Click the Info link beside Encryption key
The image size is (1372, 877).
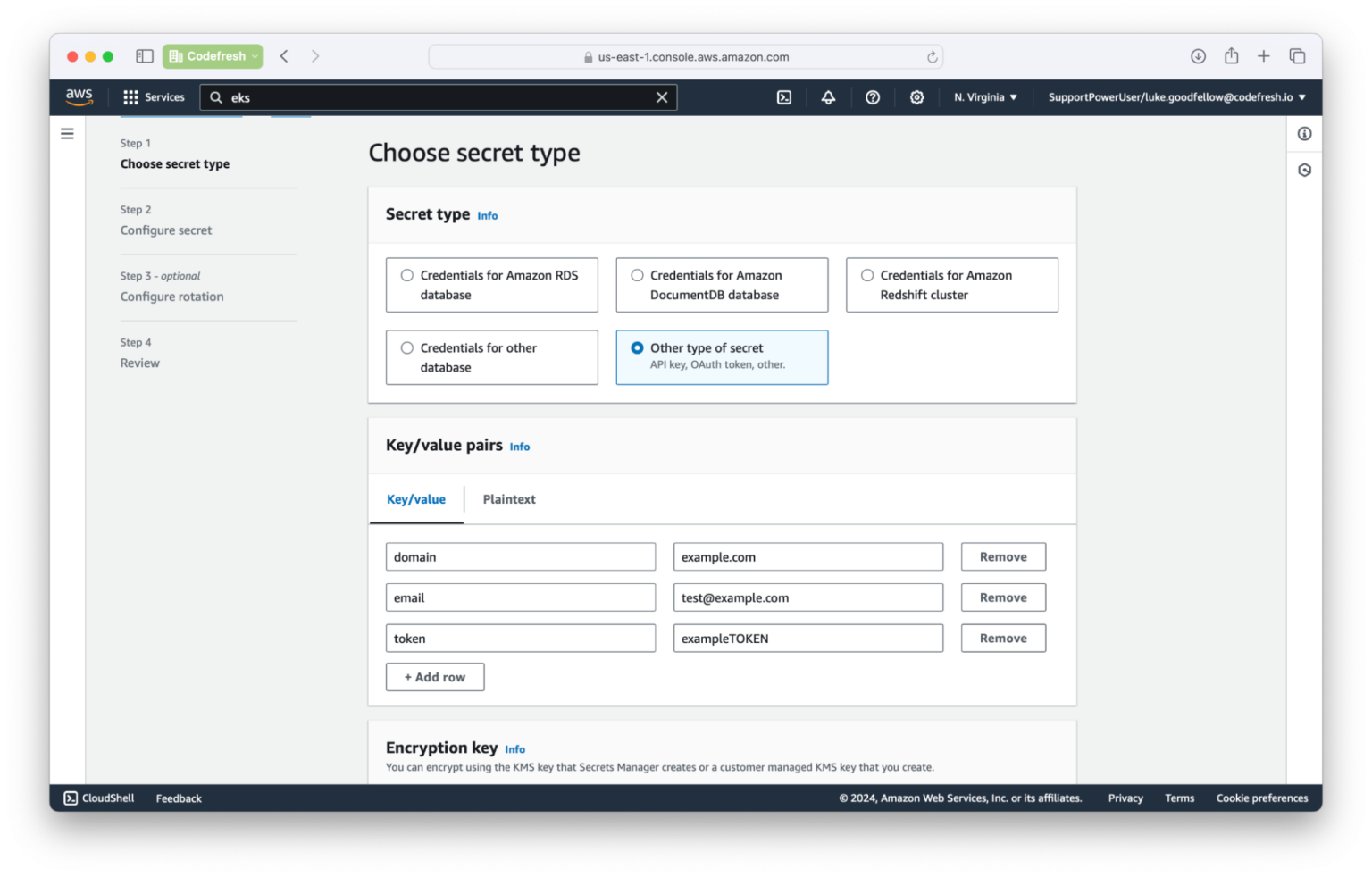[x=514, y=749]
